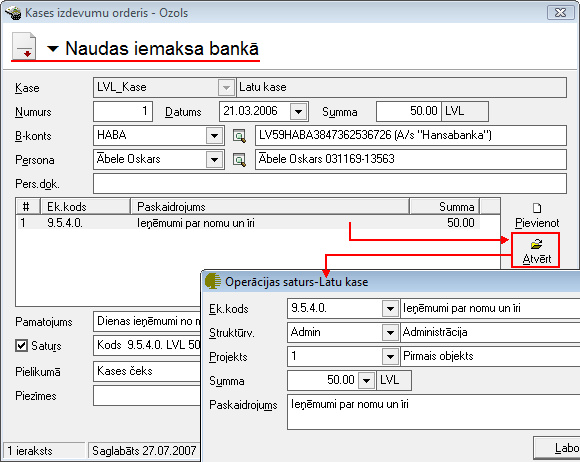Click the Numurs input field
The height and width of the screenshot is (462, 580).
123,111
